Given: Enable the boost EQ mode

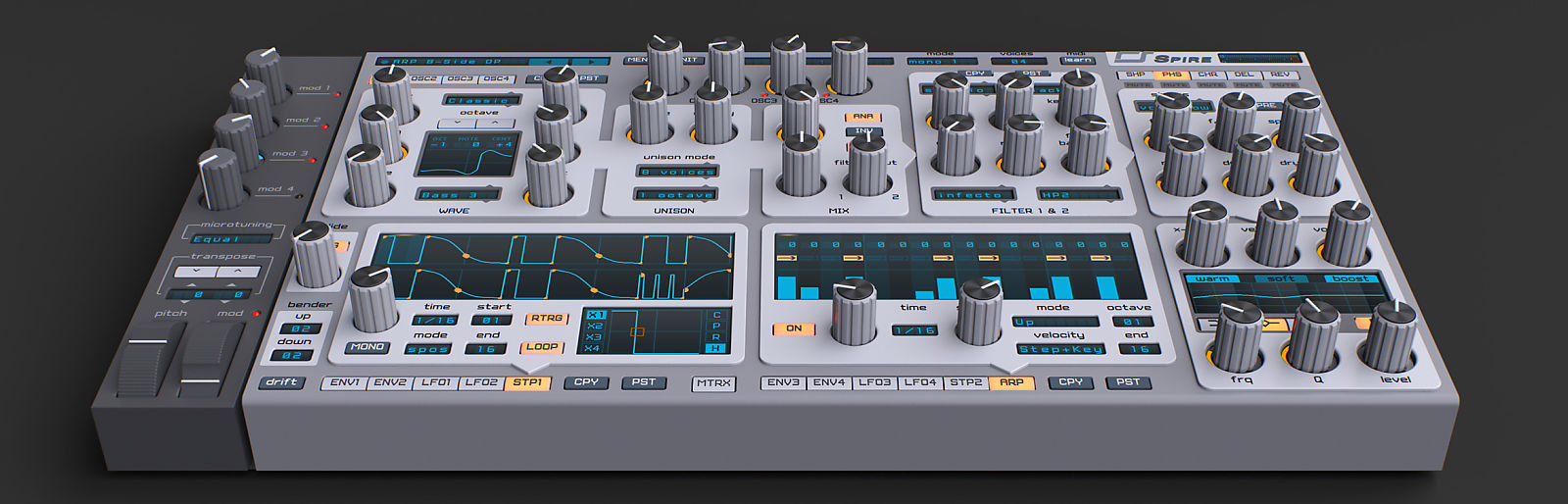Looking at the screenshot, I should [x=1350, y=279].
